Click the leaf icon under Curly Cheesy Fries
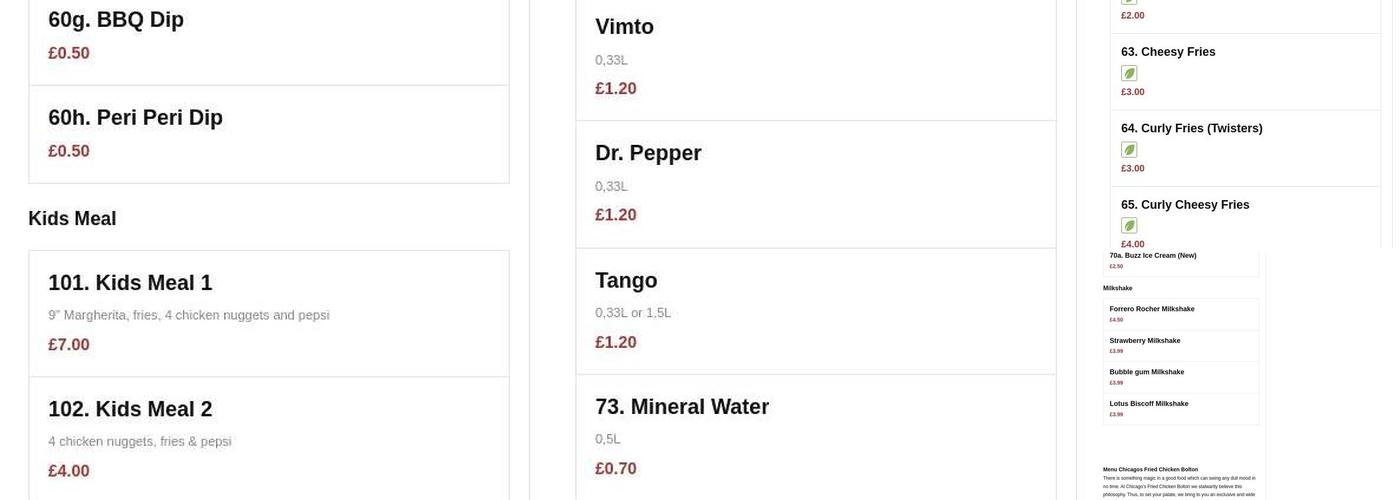 coord(1129,226)
